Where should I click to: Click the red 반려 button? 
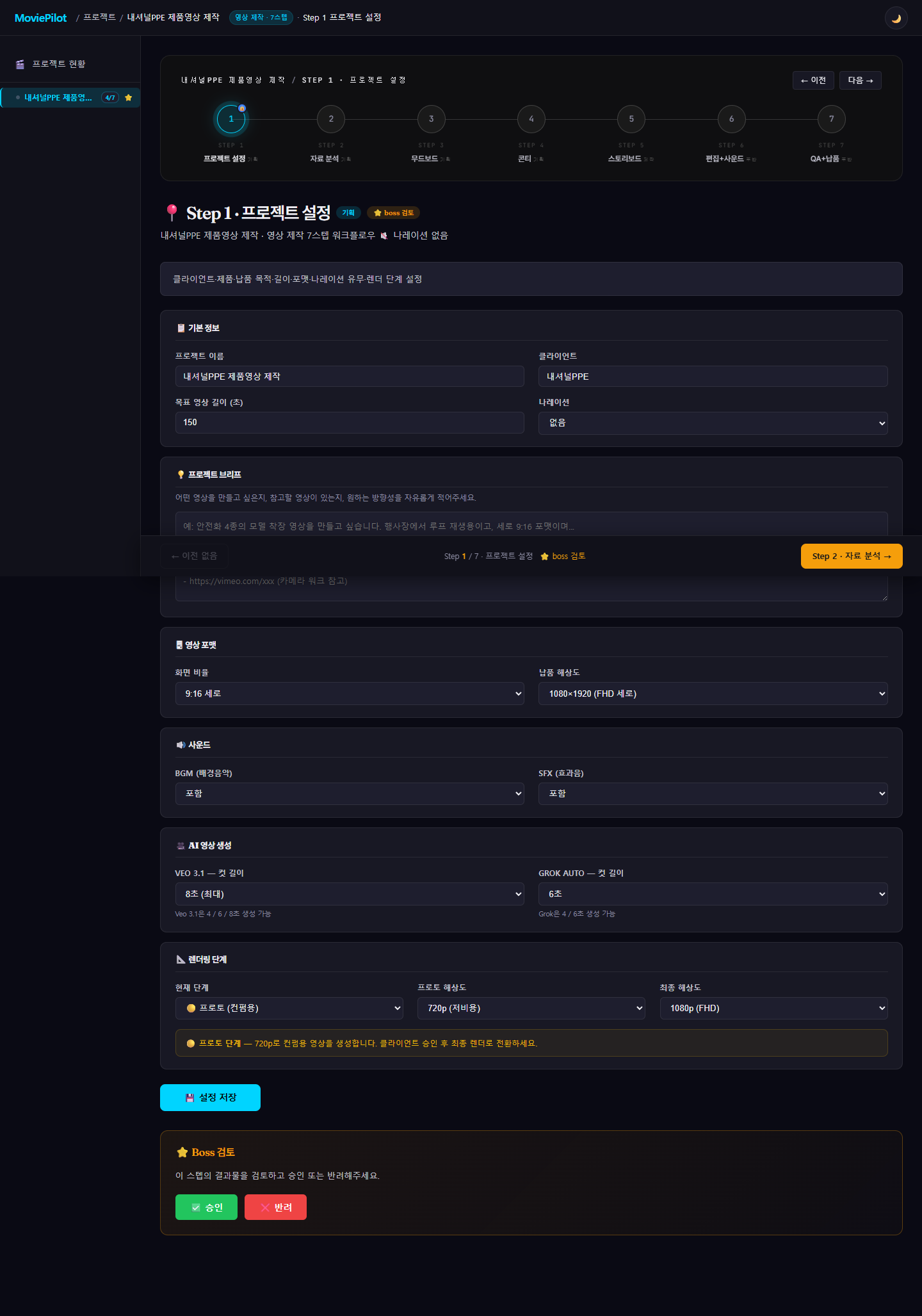(x=275, y=1207)
